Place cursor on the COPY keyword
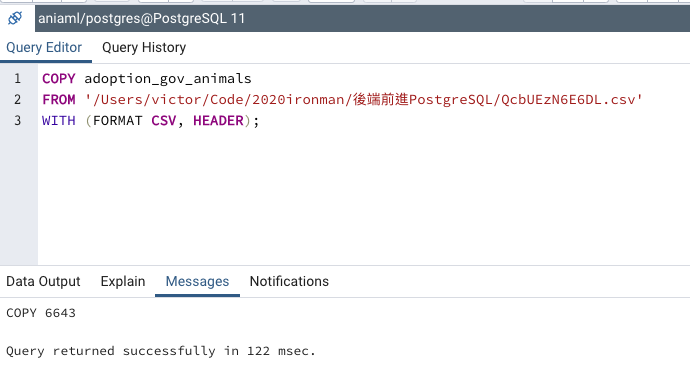The height and width of the screenshot is (383, 690). (59, 78)
